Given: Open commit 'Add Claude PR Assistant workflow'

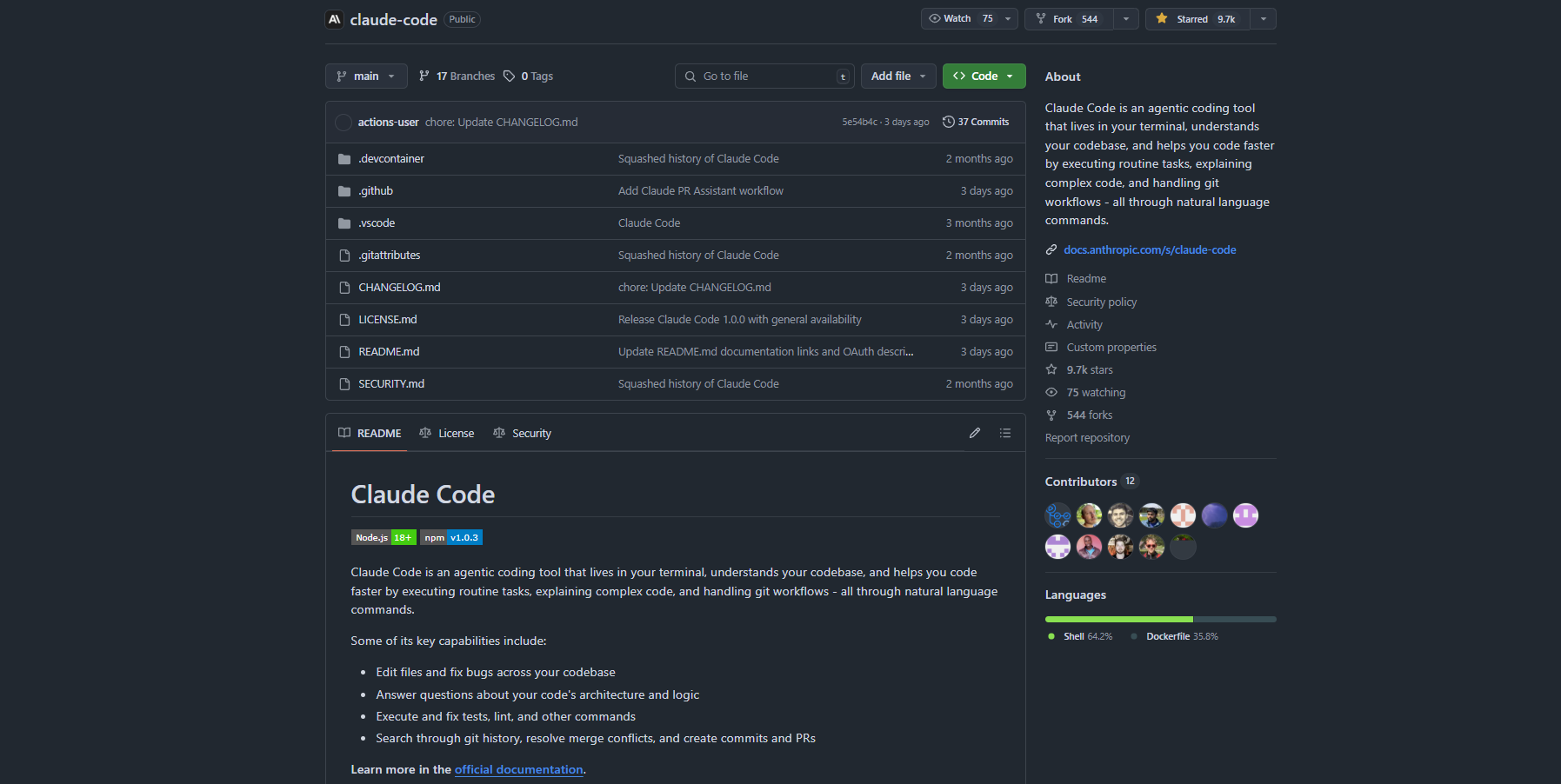Looking at the screenshot, I should tap(701, 191).
